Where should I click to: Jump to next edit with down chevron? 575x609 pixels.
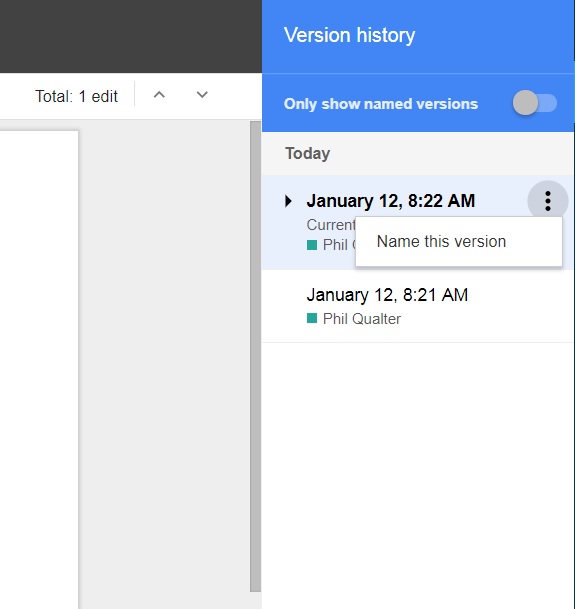pyautogui.click(x=202, y=95)
